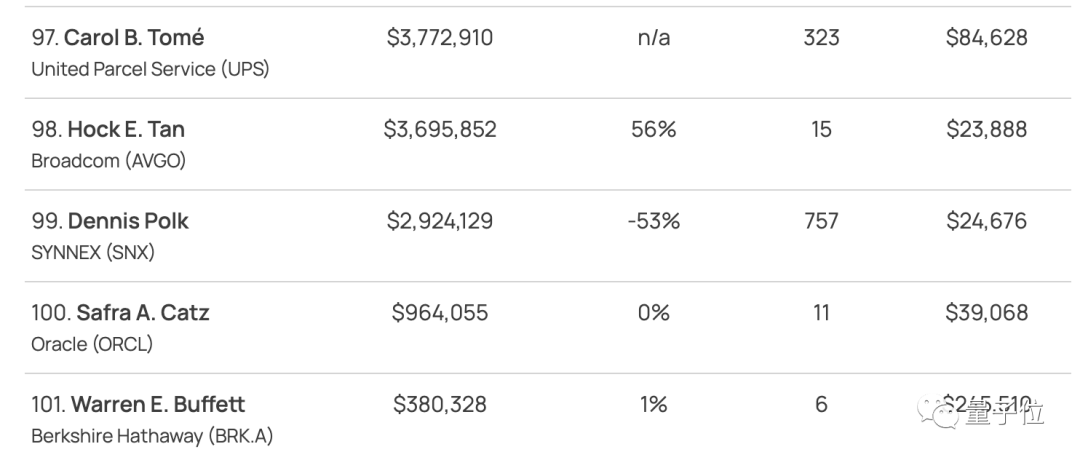Image resolution: width=1080 pixels, height=460 pixels.
Task: Click the 757 ratio number
Action: point(821,221)
